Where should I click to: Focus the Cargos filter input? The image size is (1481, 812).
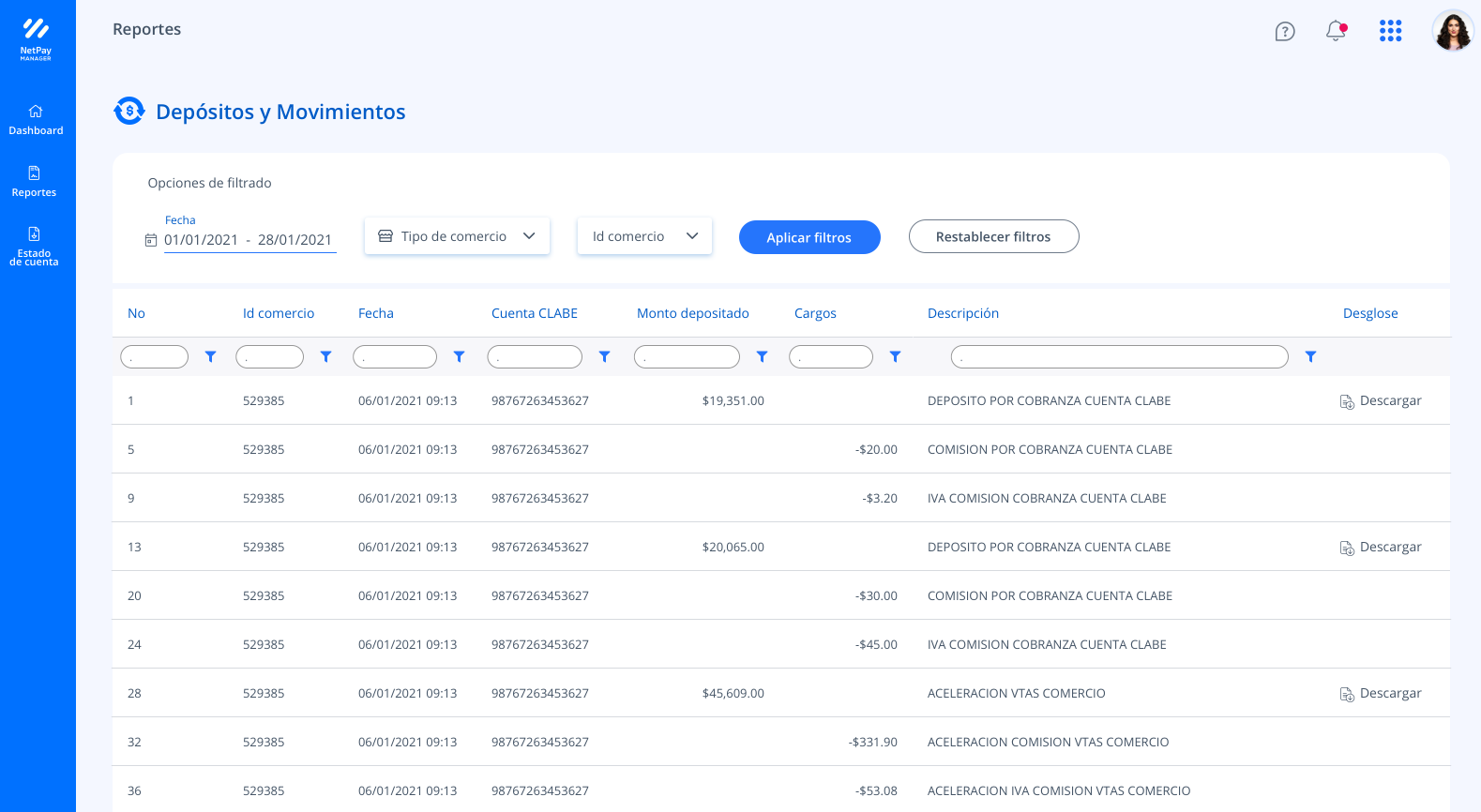pyautogui.click(x=831, y=356)
